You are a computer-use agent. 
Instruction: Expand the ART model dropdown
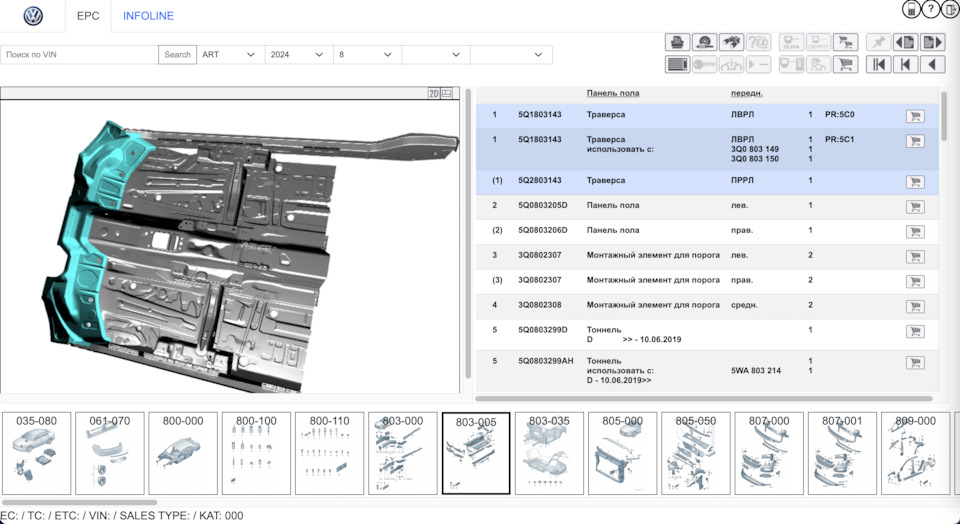tap(229, 54)
